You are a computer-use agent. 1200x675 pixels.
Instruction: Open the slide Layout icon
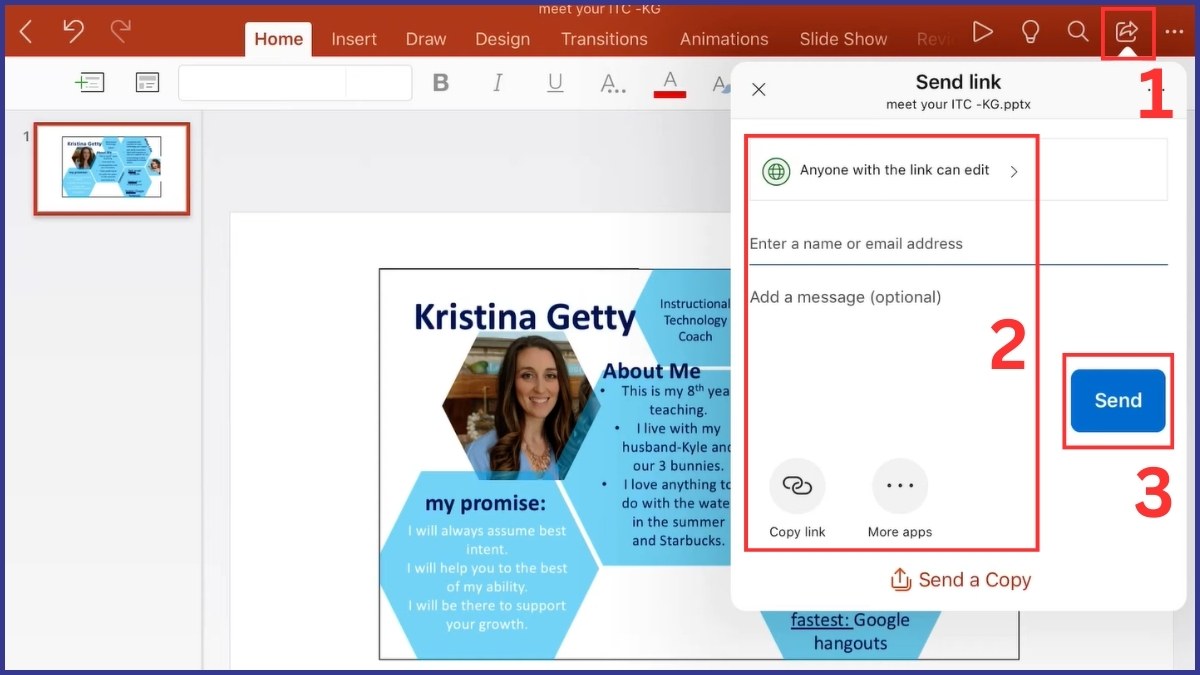(147, 83)
